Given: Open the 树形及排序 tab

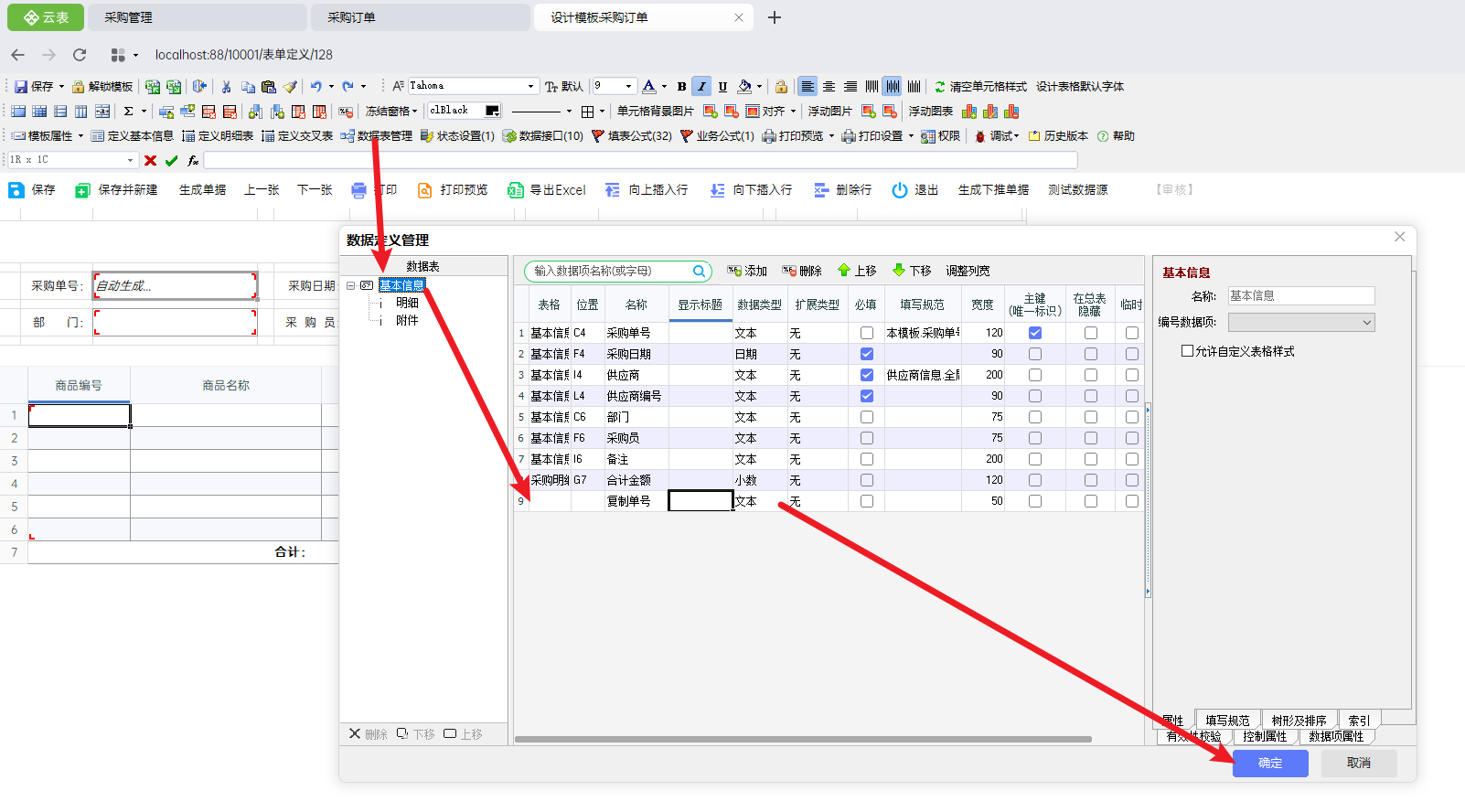Looking at the screenshot, I should click(1299, 721).
